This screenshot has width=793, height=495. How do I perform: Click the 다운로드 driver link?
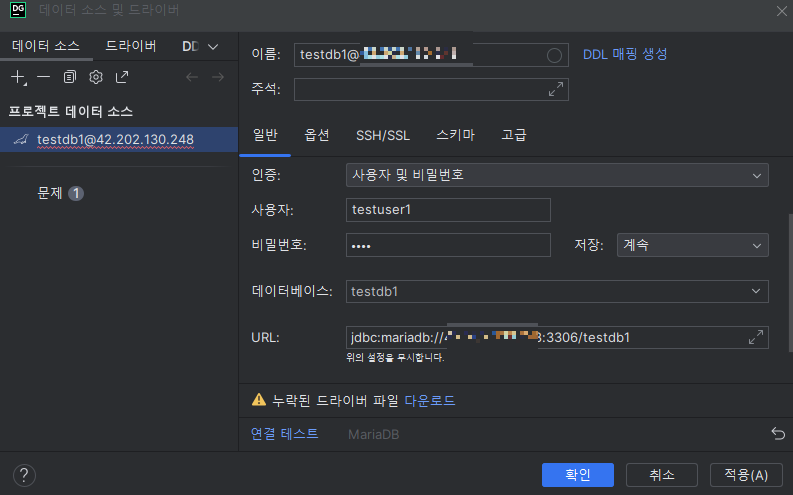pos(430,400)
